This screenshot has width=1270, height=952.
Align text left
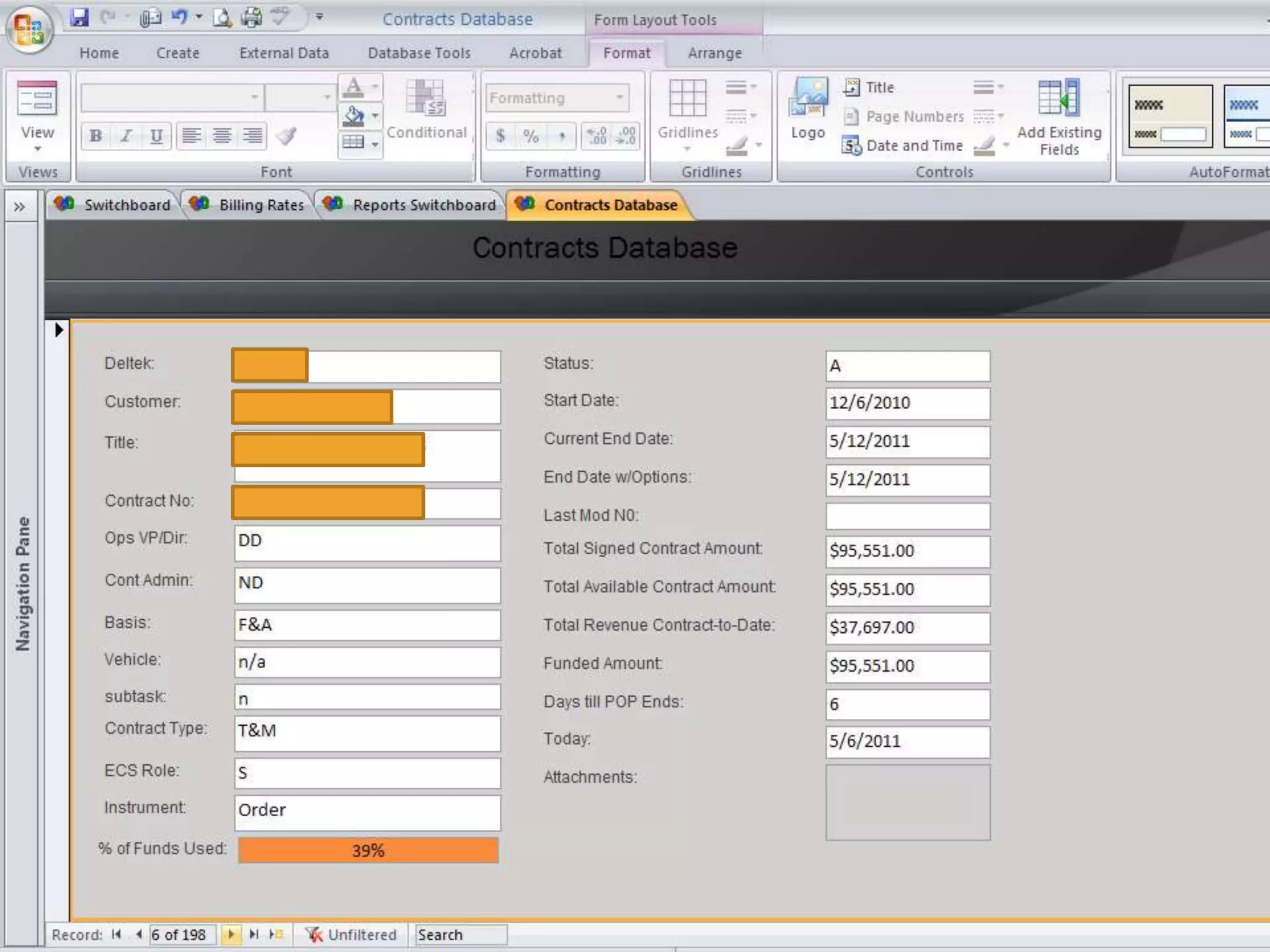coord(192,136)
